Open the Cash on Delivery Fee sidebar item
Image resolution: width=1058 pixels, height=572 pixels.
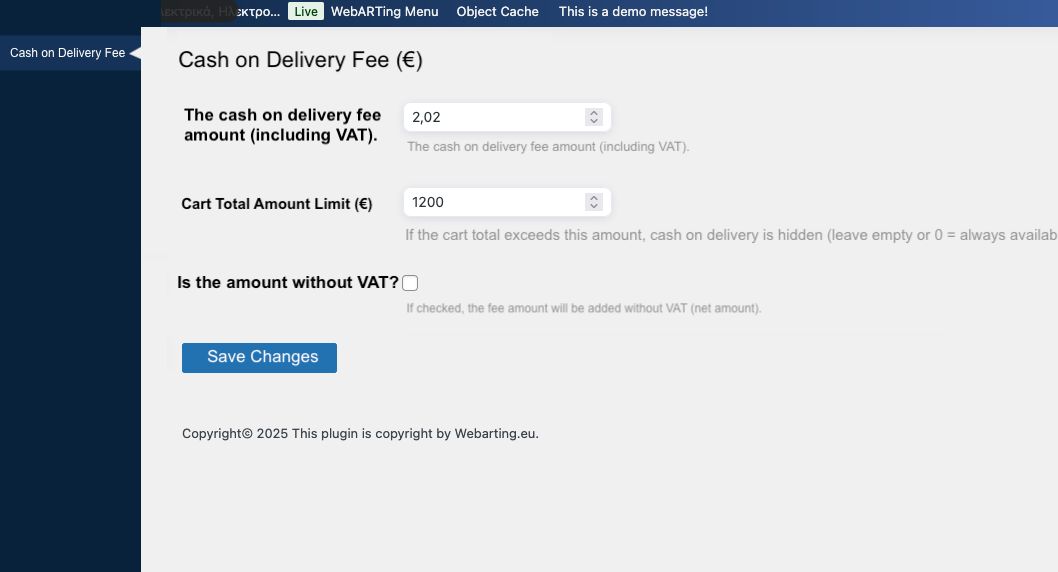tap(67, 53)
